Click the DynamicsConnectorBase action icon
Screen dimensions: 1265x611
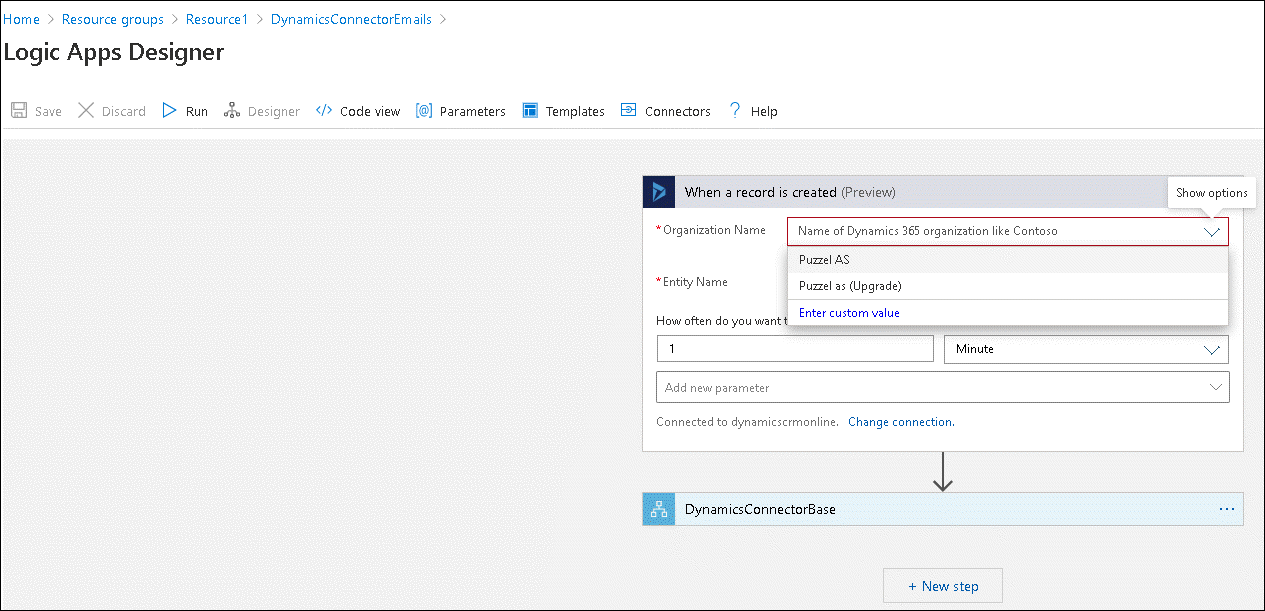tap(659, 509)
